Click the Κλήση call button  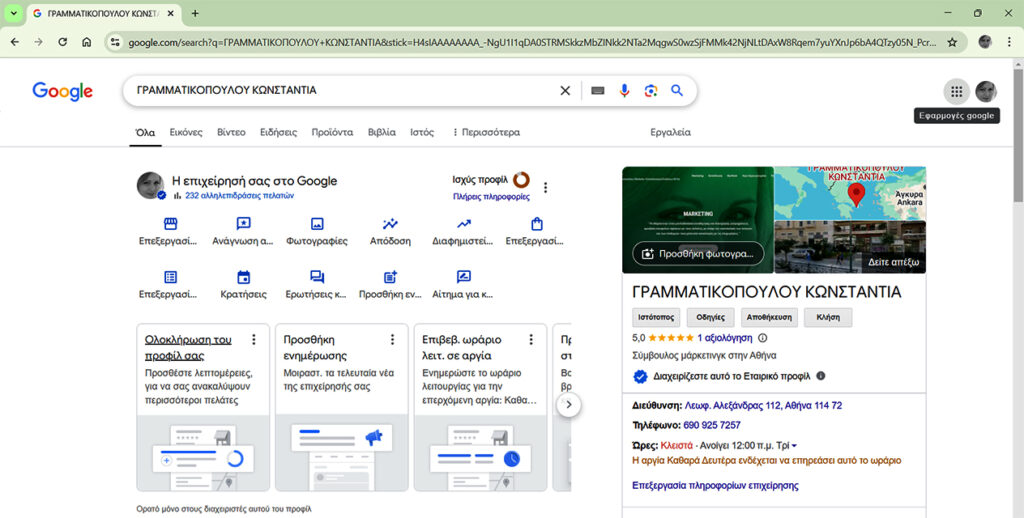tap(828, 317)
